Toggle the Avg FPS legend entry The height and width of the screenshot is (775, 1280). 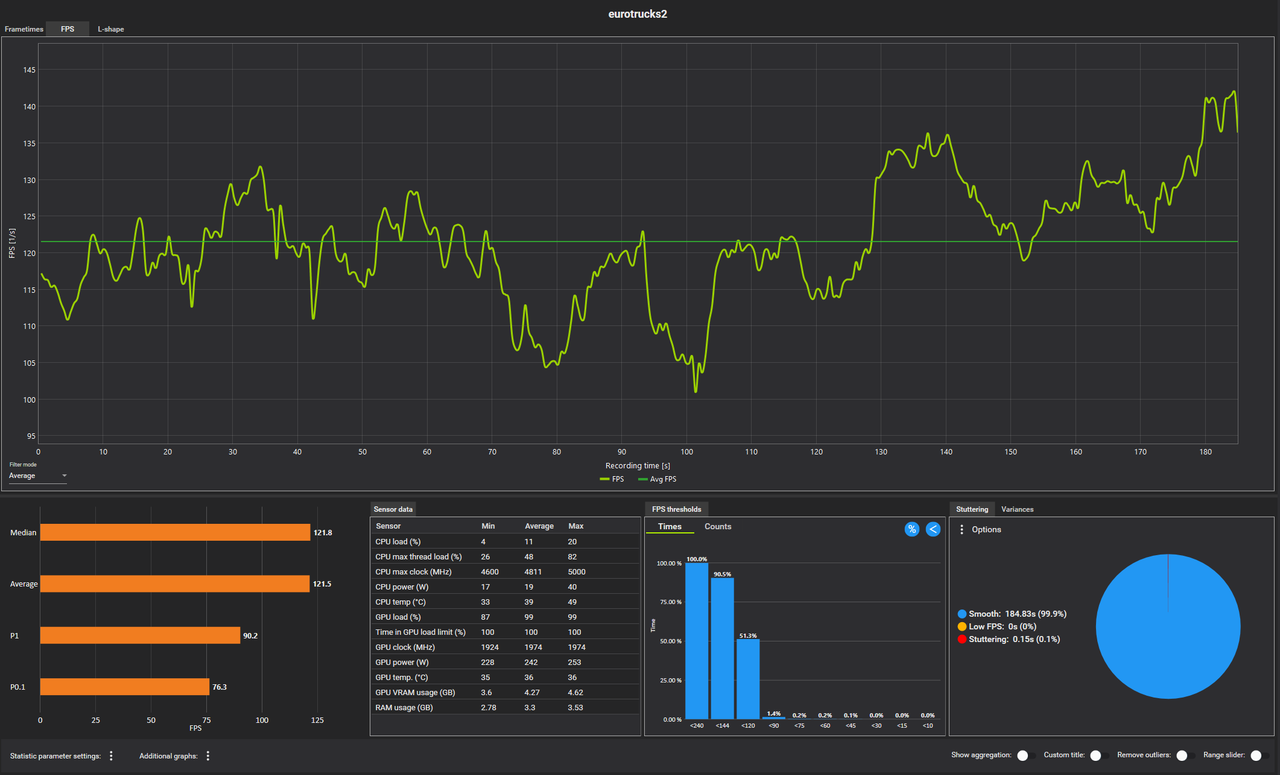point(657,479)
